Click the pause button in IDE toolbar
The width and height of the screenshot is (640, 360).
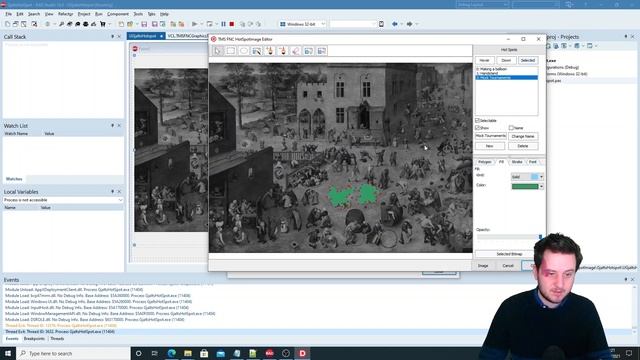[x=223, y=24]
